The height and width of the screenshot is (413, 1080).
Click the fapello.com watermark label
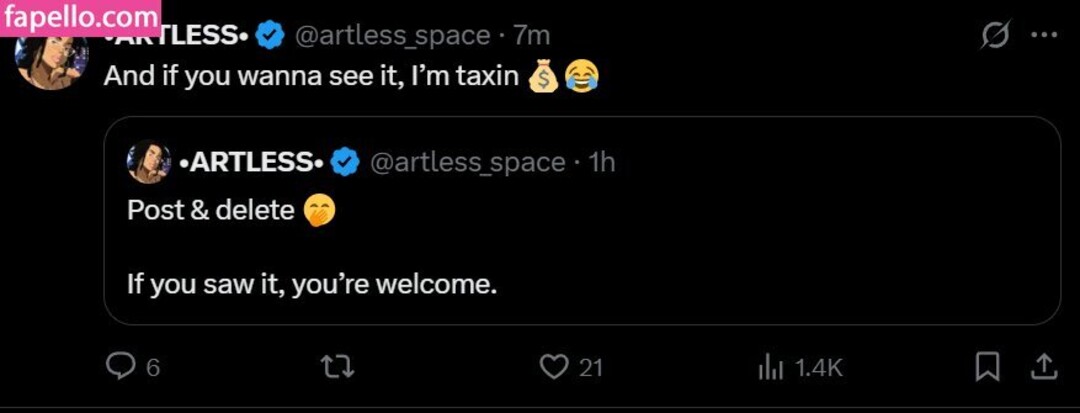coord(80,15)
